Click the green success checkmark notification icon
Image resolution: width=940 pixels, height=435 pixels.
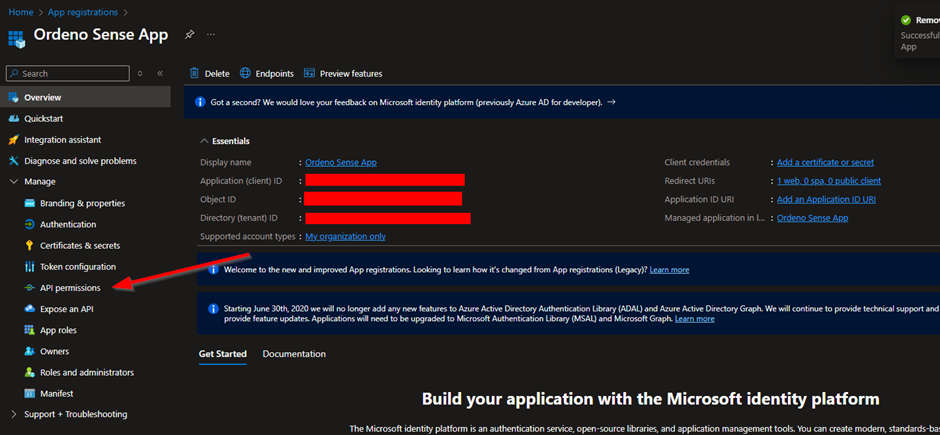pos(905,20)
